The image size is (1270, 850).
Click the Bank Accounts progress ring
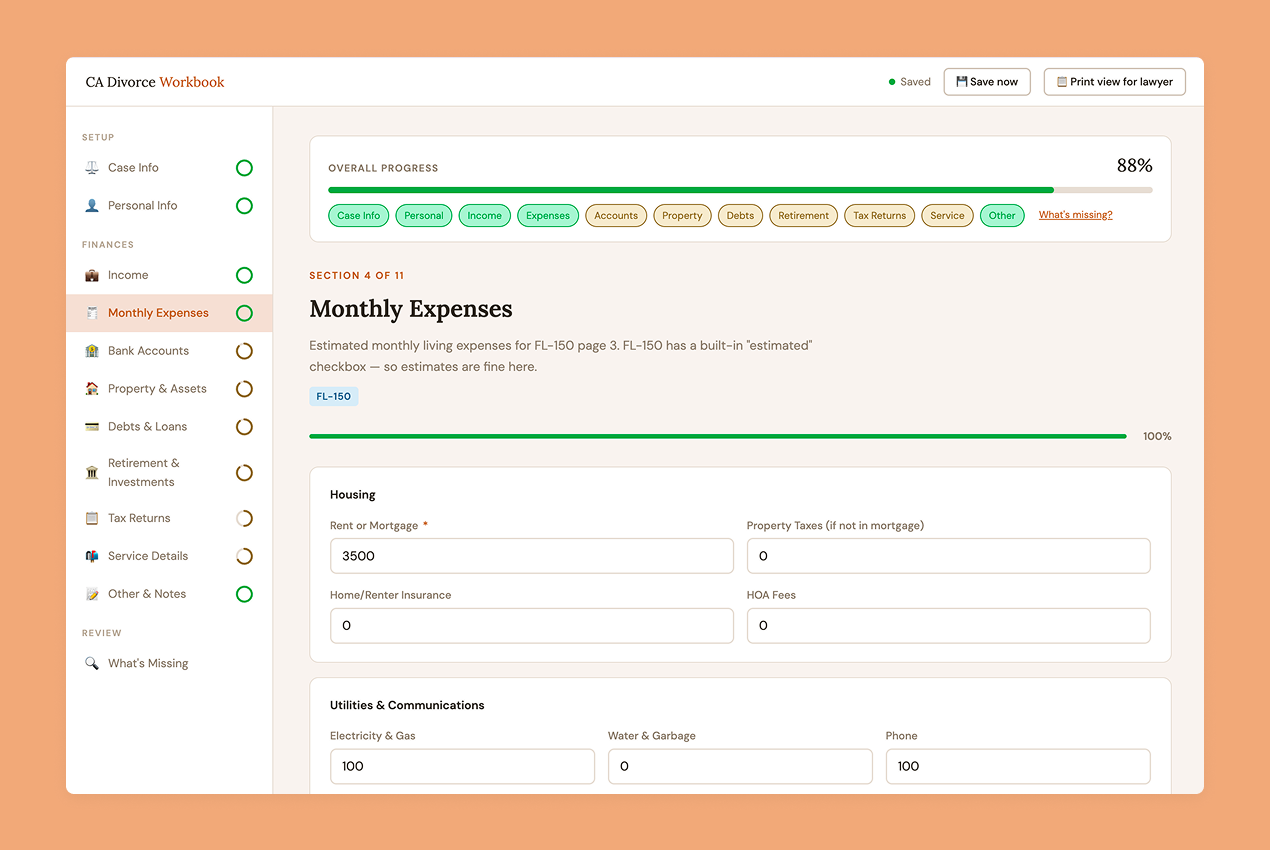point(244,351)
